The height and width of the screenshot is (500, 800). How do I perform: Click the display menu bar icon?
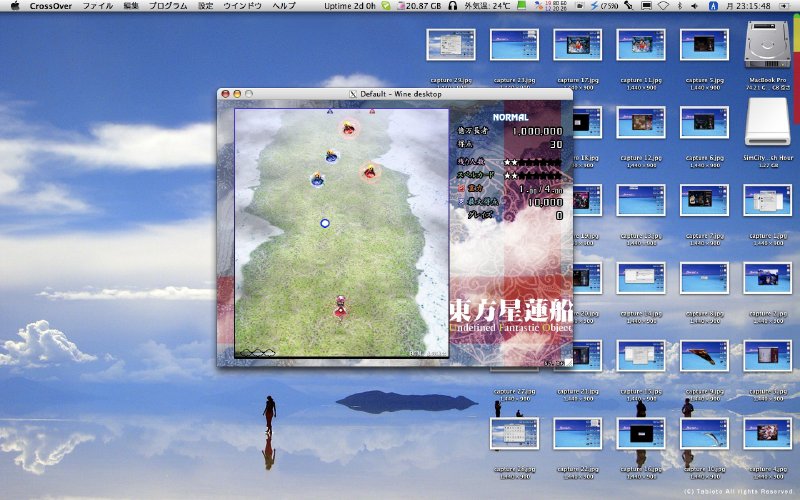click(x=646, y=6)
